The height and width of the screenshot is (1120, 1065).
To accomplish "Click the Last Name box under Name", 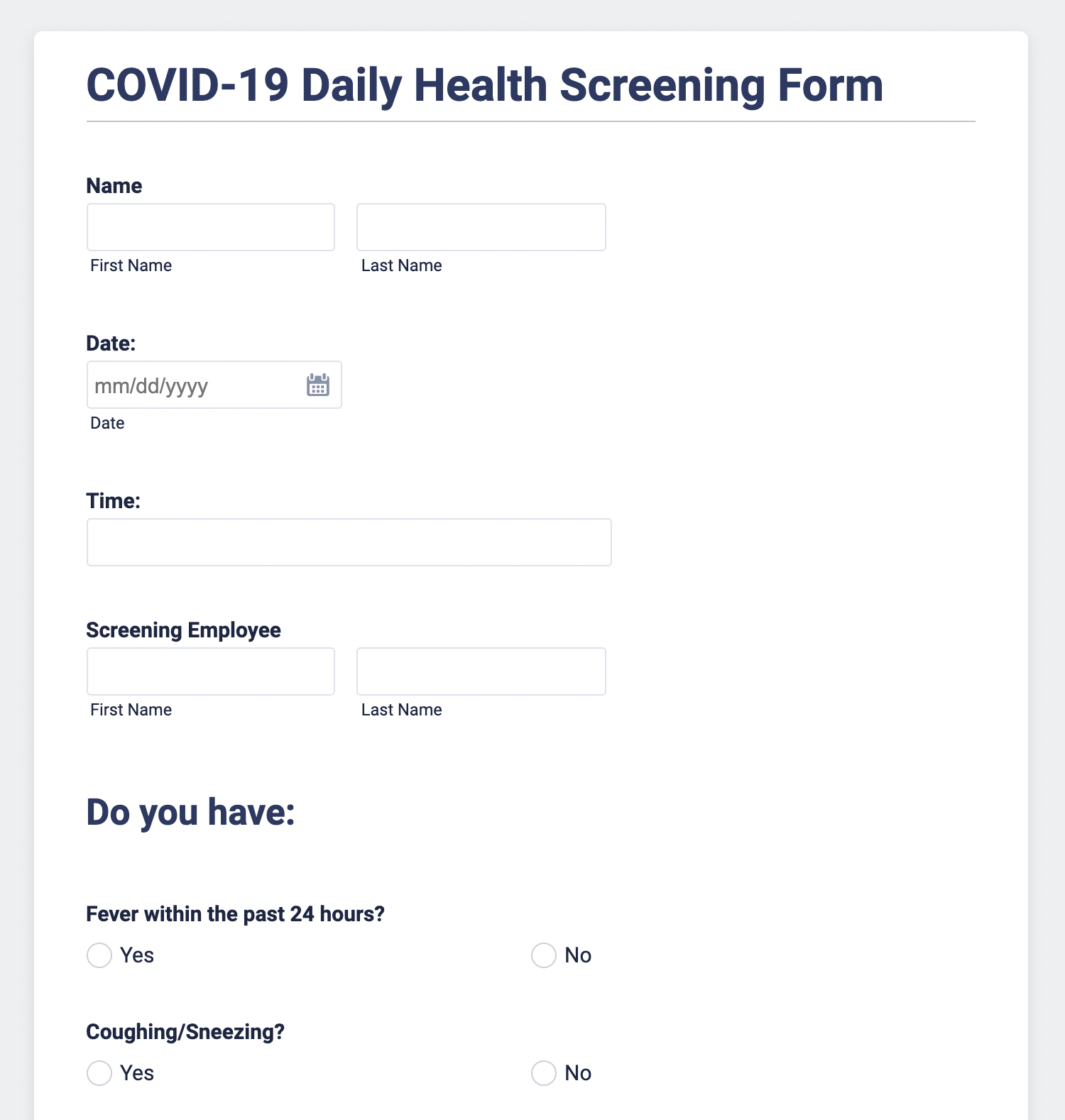I will (x=481, y=227).
